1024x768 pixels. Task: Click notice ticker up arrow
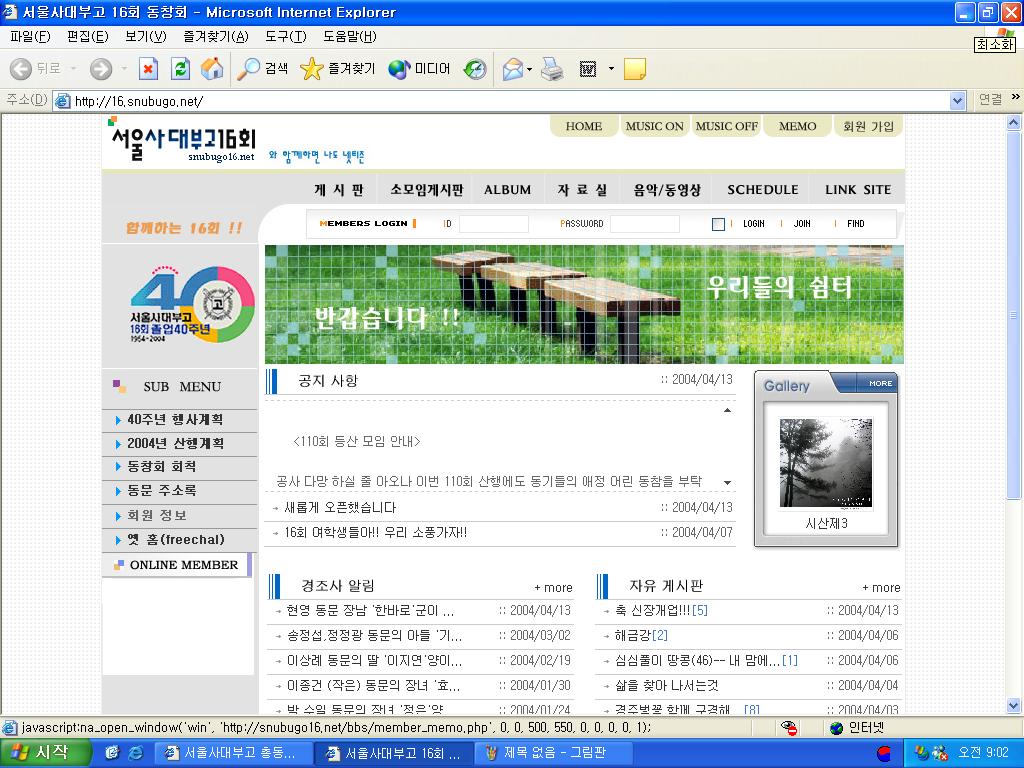727,410
